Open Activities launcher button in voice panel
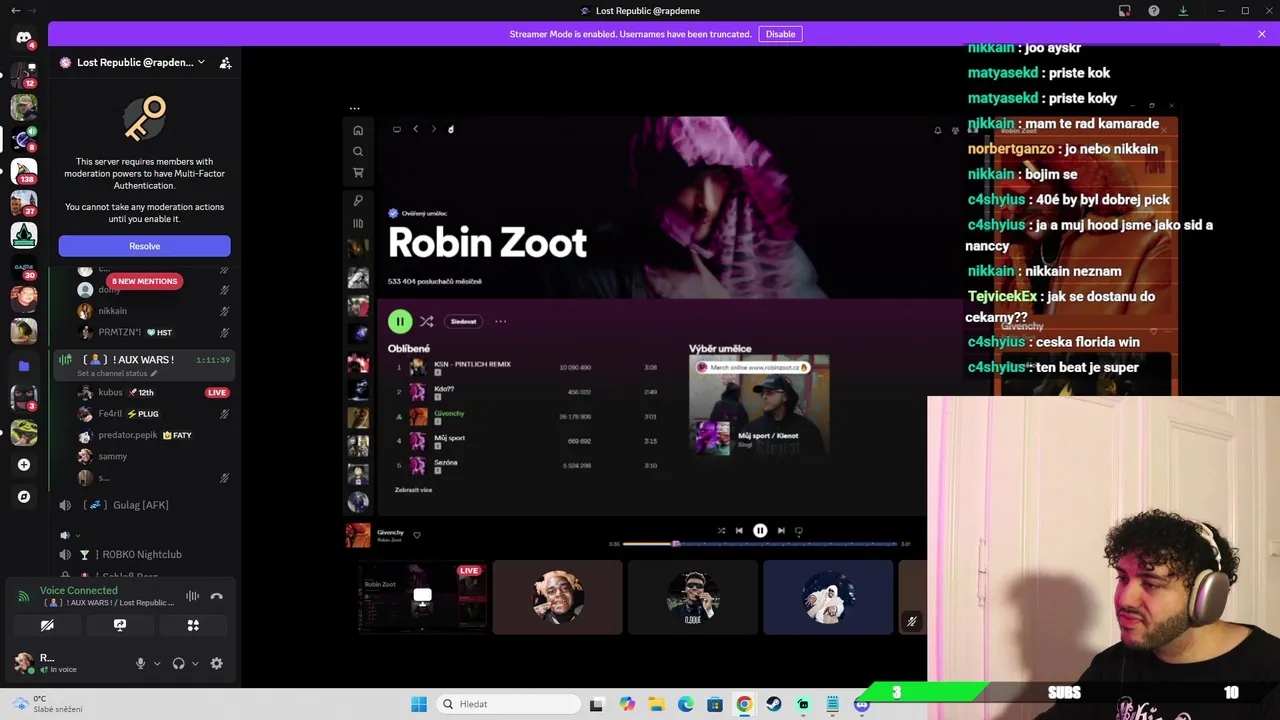 193,625
